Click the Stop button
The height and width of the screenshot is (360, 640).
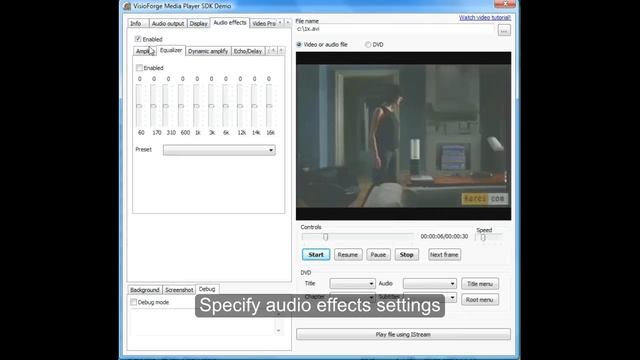(407, 255)
